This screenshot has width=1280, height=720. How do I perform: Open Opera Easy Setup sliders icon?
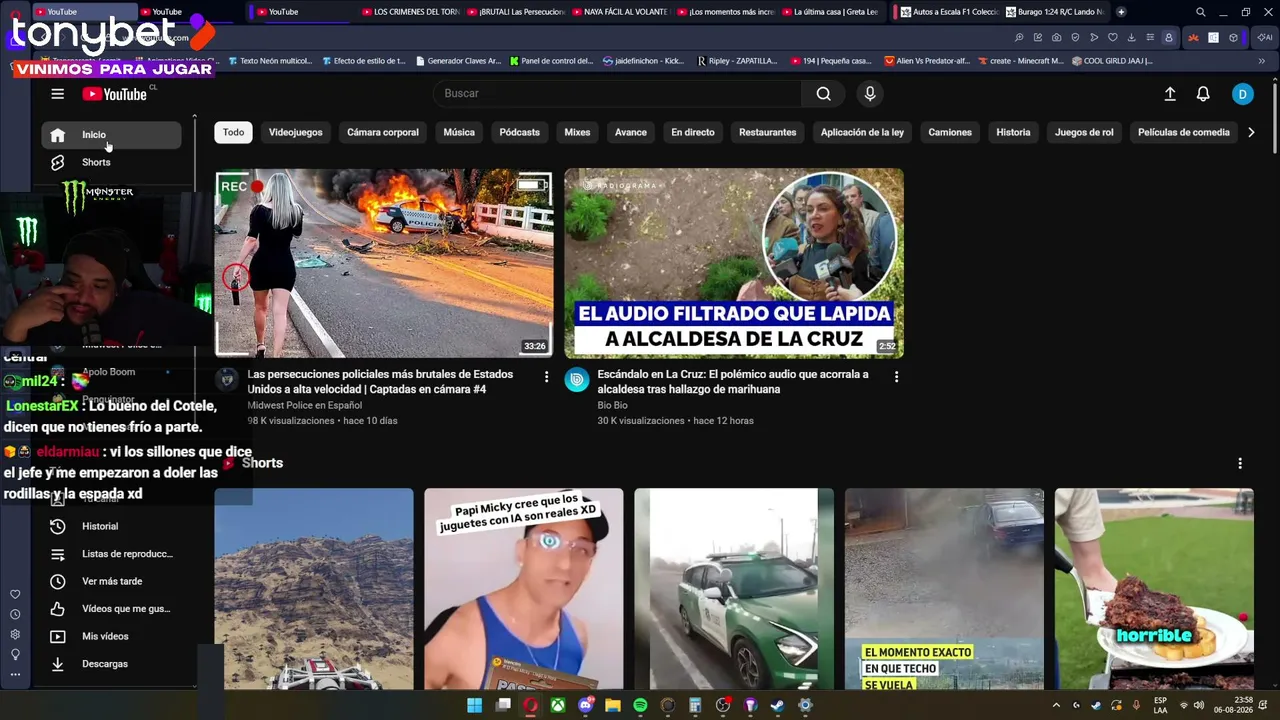coord(1150,38)
